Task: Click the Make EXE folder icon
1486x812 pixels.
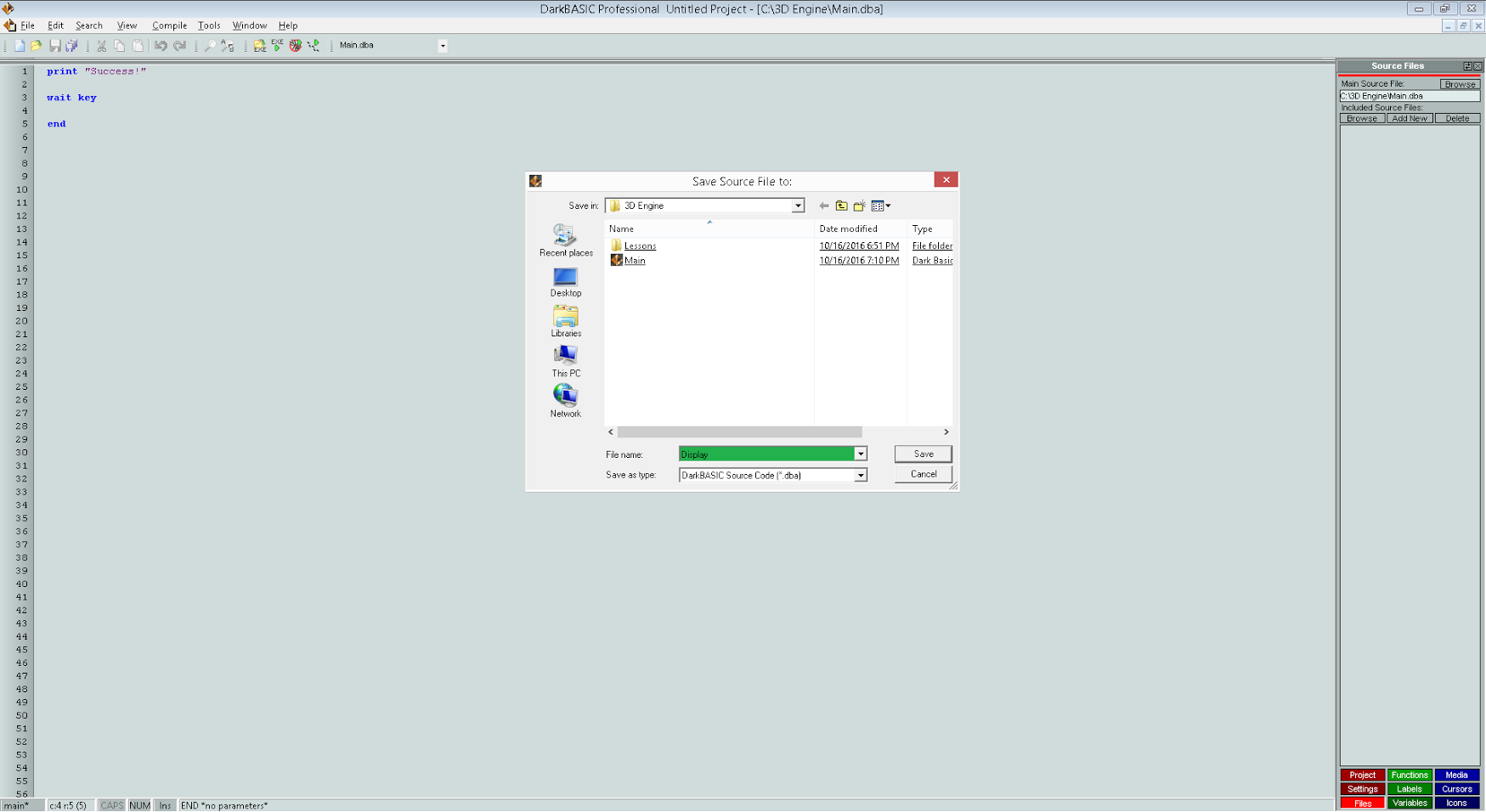Action: [259, 46]
